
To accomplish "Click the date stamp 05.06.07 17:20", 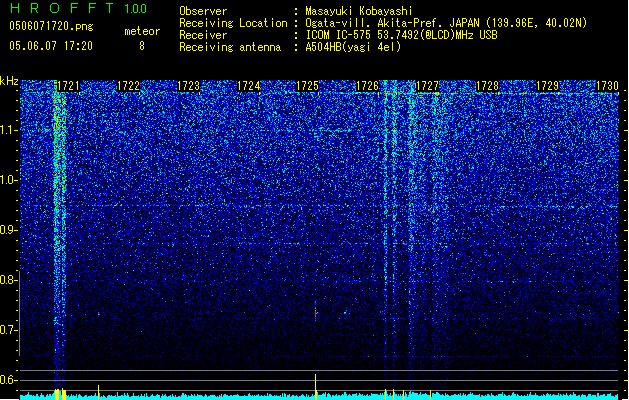I will coord(51,46).
